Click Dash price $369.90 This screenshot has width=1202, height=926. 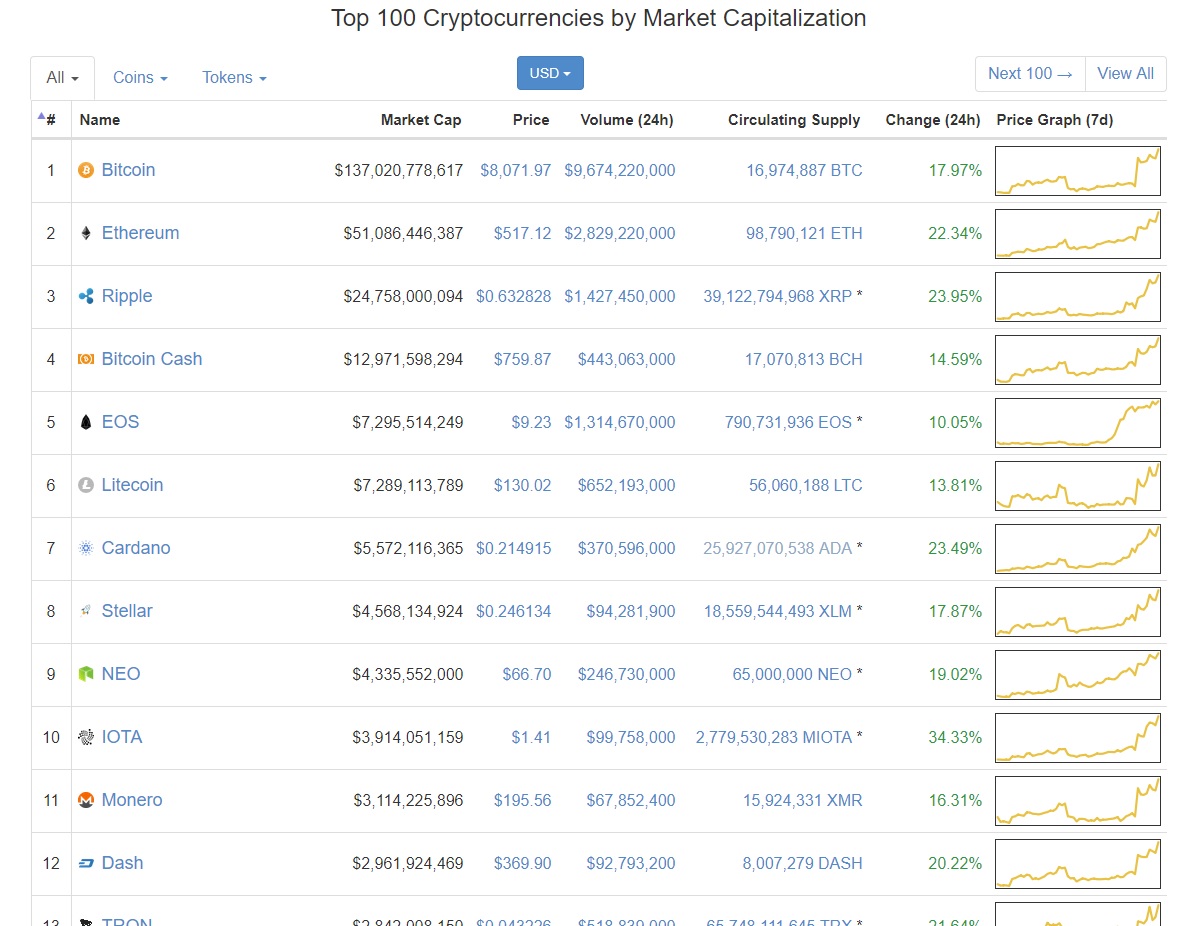coord(522,864)
